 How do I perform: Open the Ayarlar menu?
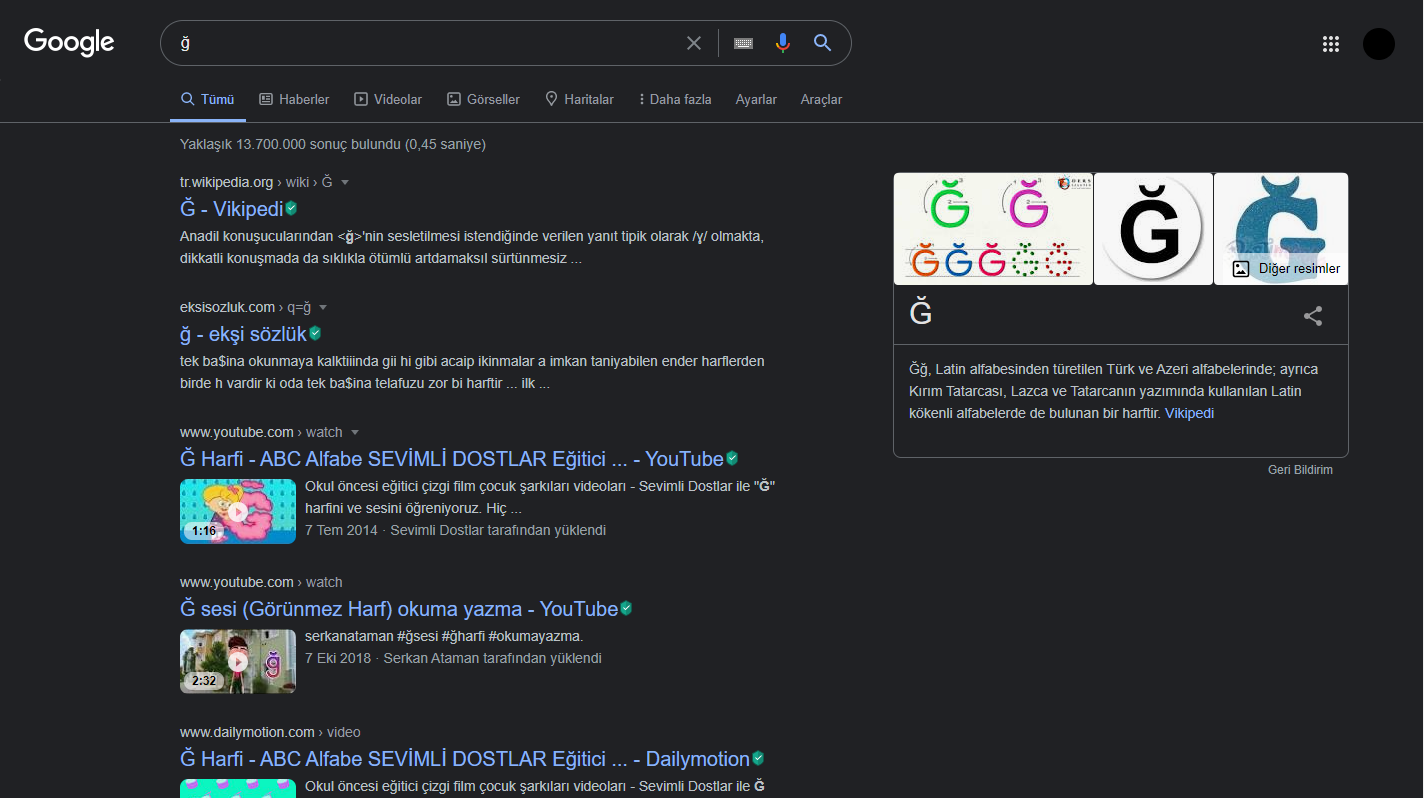click(x=756, y=99)
